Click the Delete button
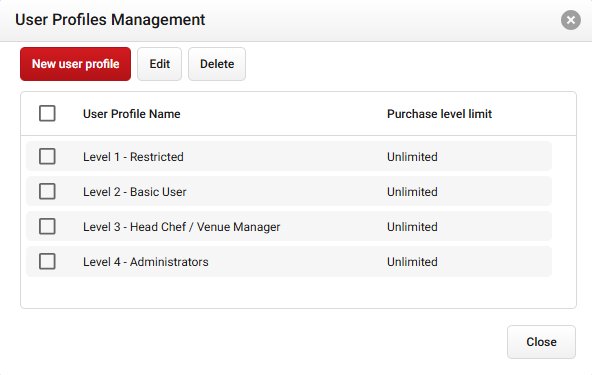592x375 pixels. (x=217, y=64)
